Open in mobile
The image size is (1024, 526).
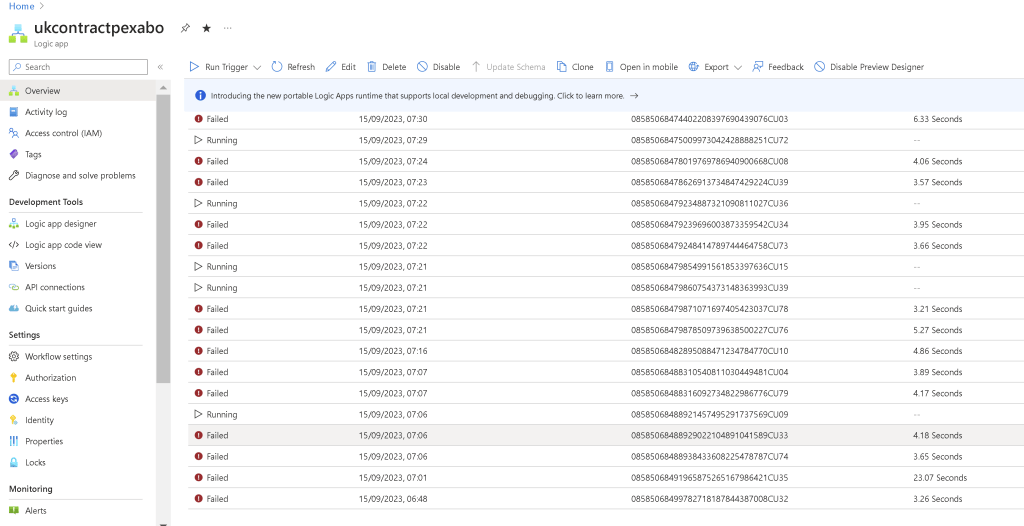[641, 67]
